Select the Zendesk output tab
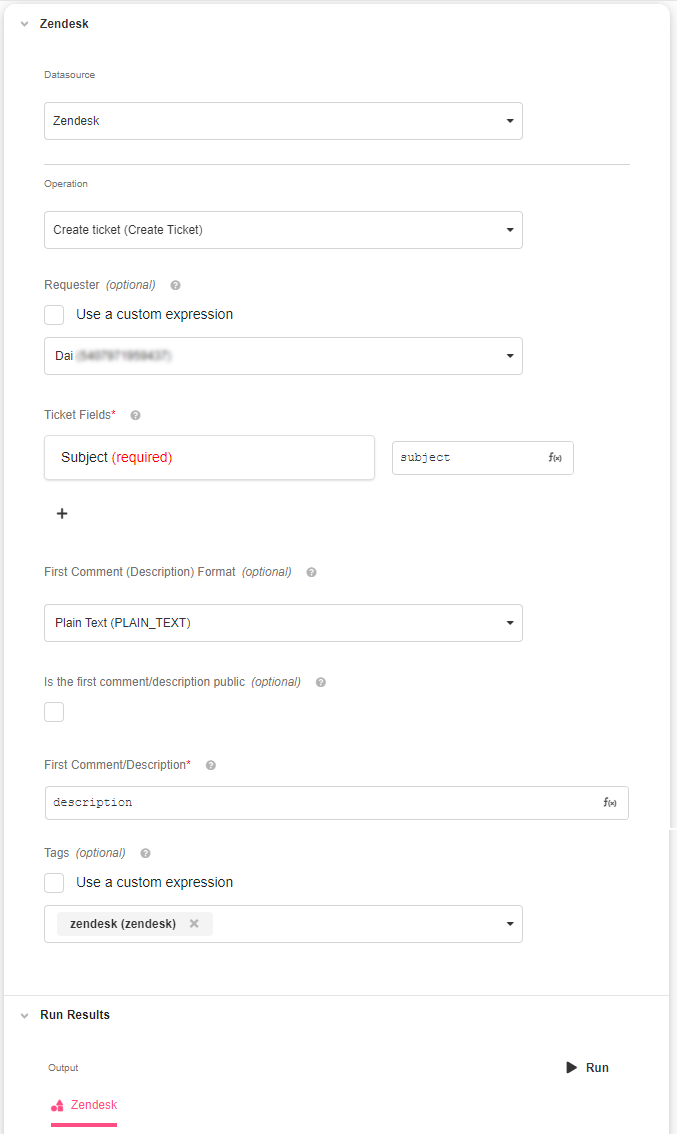The height and width of the screenshot is (1134, 677). pos(84,1106)
